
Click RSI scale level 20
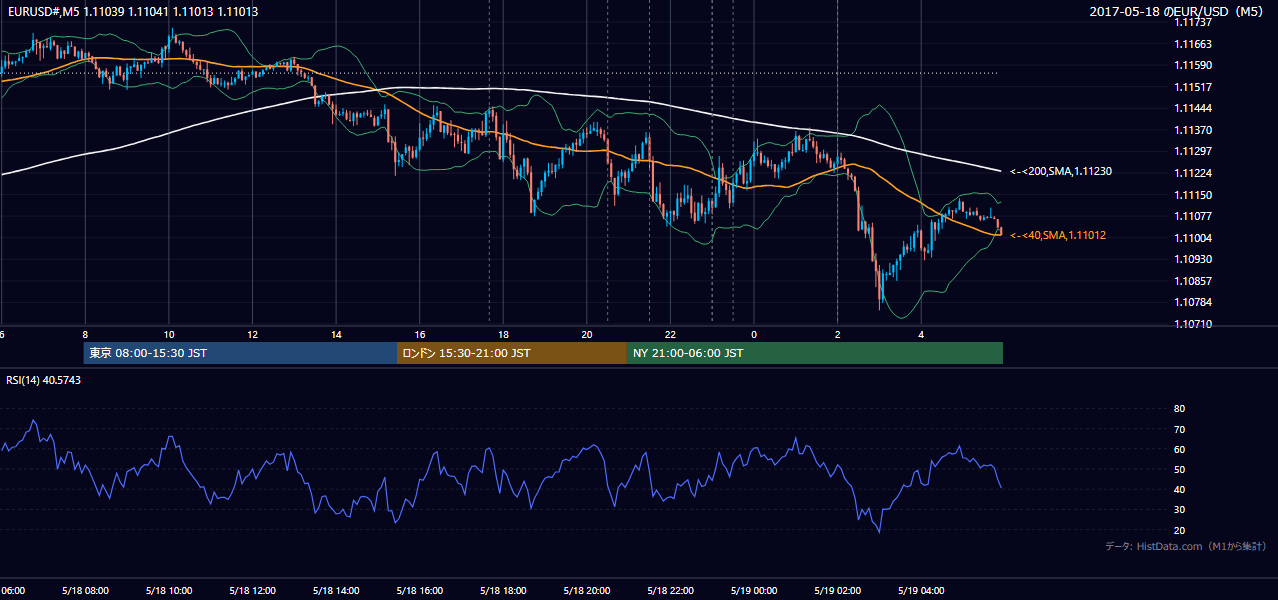coord(1180,530)
